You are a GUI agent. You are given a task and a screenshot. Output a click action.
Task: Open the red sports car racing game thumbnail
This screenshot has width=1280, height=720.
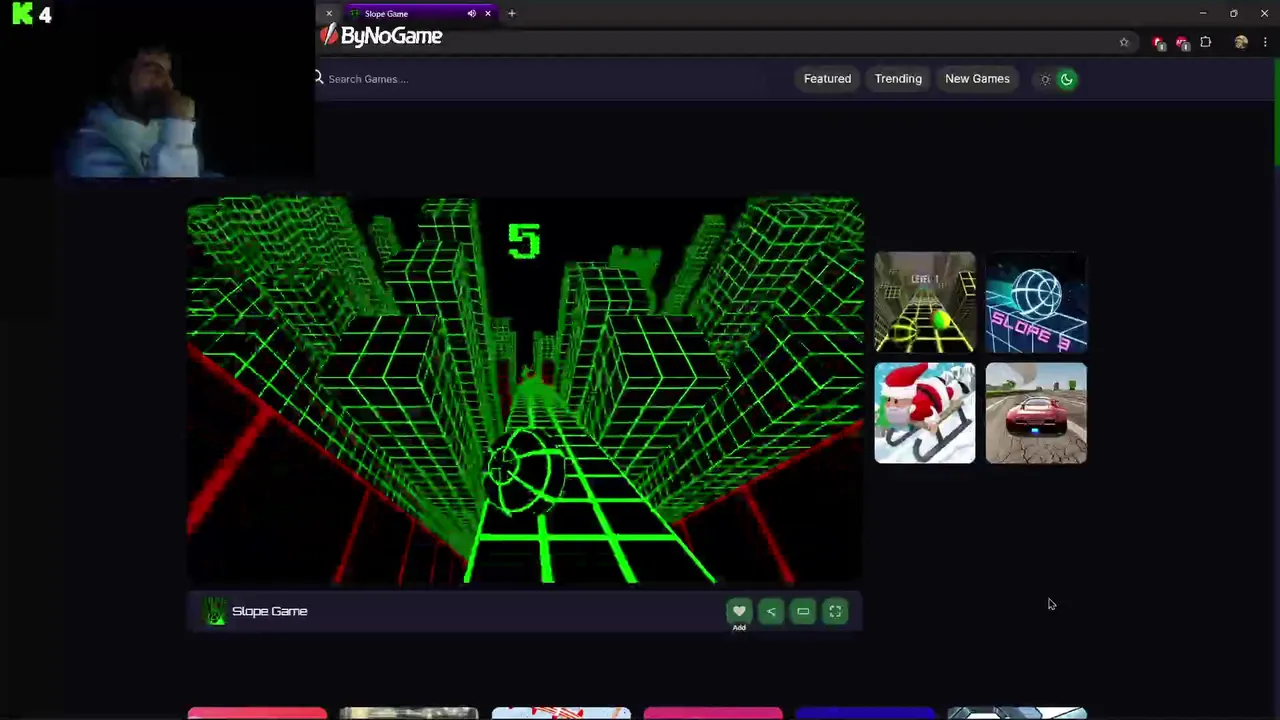pyautogui.click(x=1036, y=413)
